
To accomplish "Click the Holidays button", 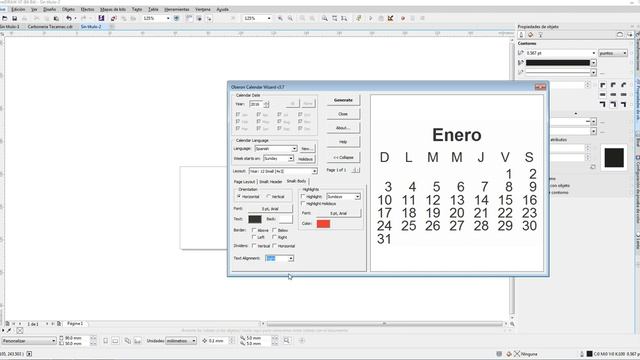I will pyautogui.click(x=306, y=159).
